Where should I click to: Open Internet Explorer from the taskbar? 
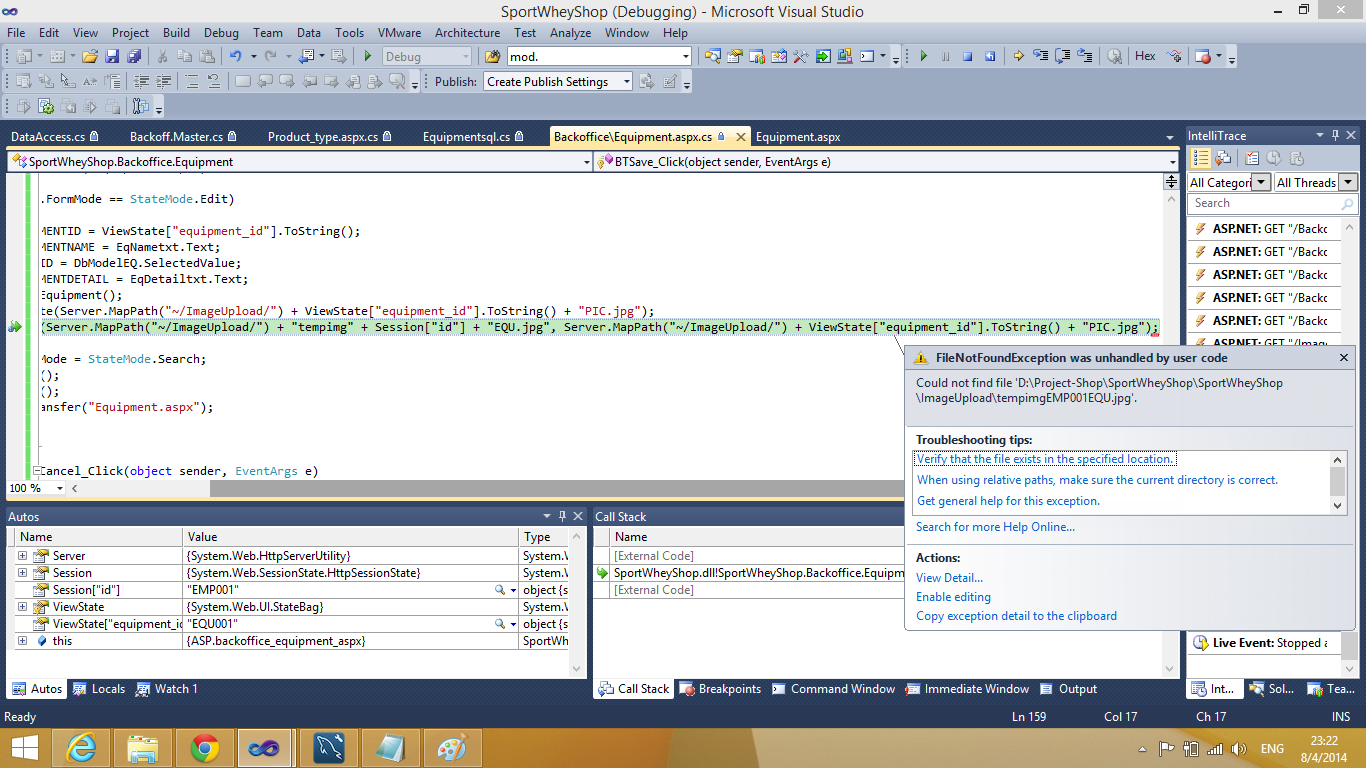click(81, 747)
